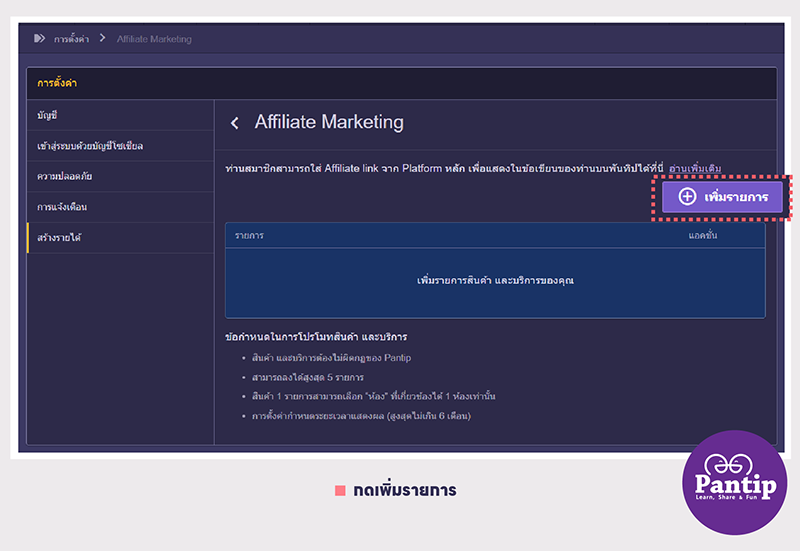Click the rule about selecting 1 ห้อง
Screen dimensions: 800x551
click(373, 396)
